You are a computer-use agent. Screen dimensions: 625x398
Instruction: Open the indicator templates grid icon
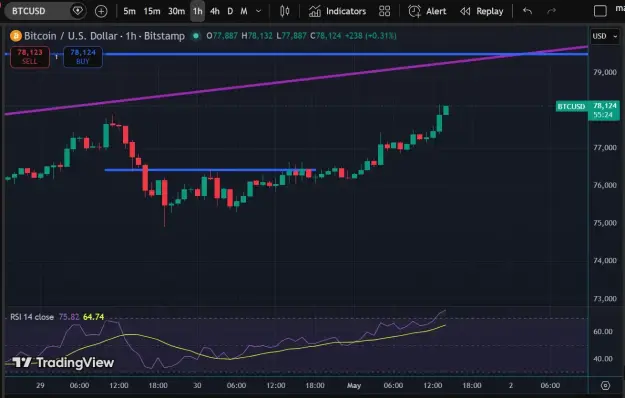pyautogui.click(x=385, y=11)
